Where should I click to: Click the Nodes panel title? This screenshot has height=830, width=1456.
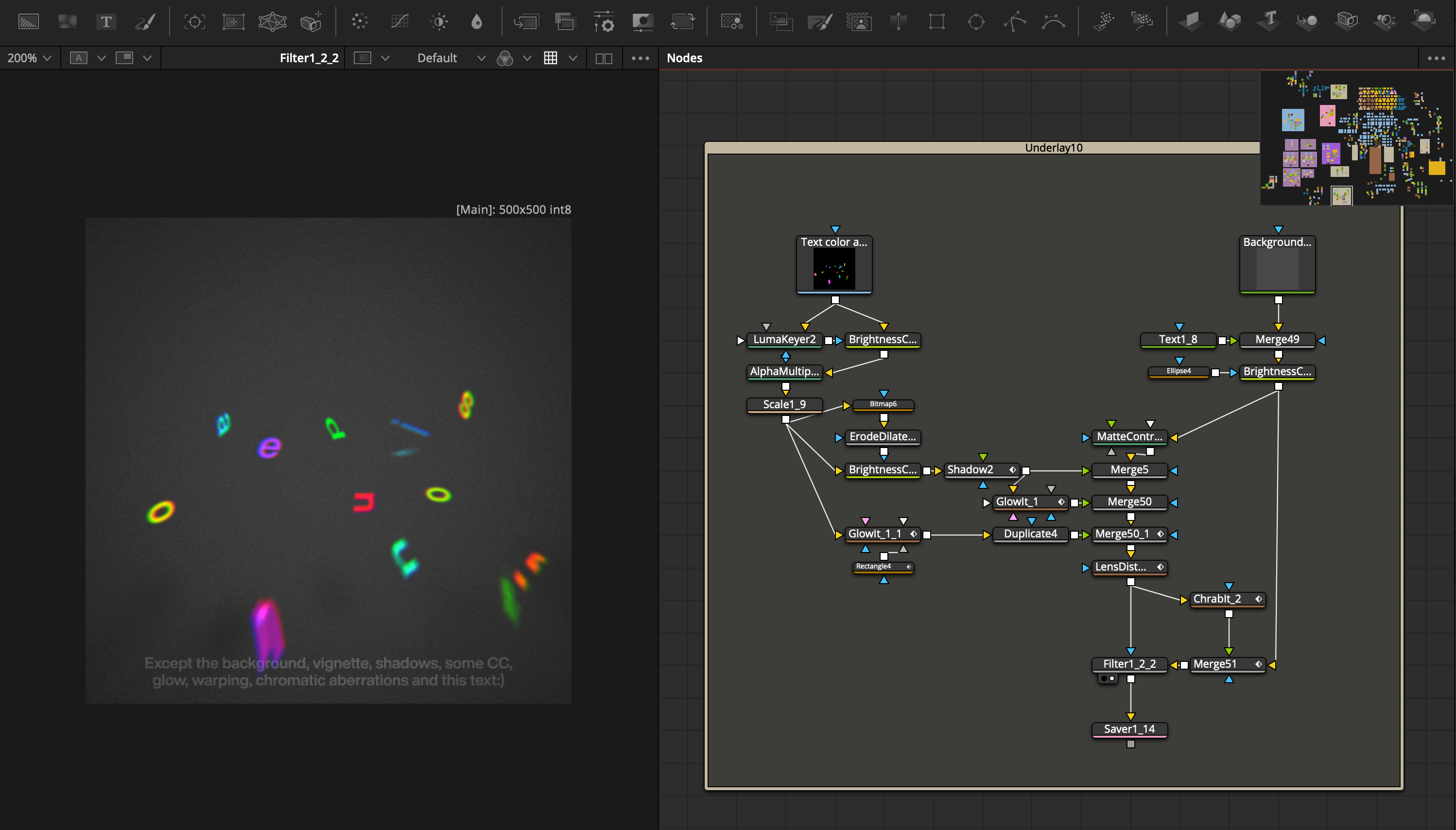(x=684, y=58)
